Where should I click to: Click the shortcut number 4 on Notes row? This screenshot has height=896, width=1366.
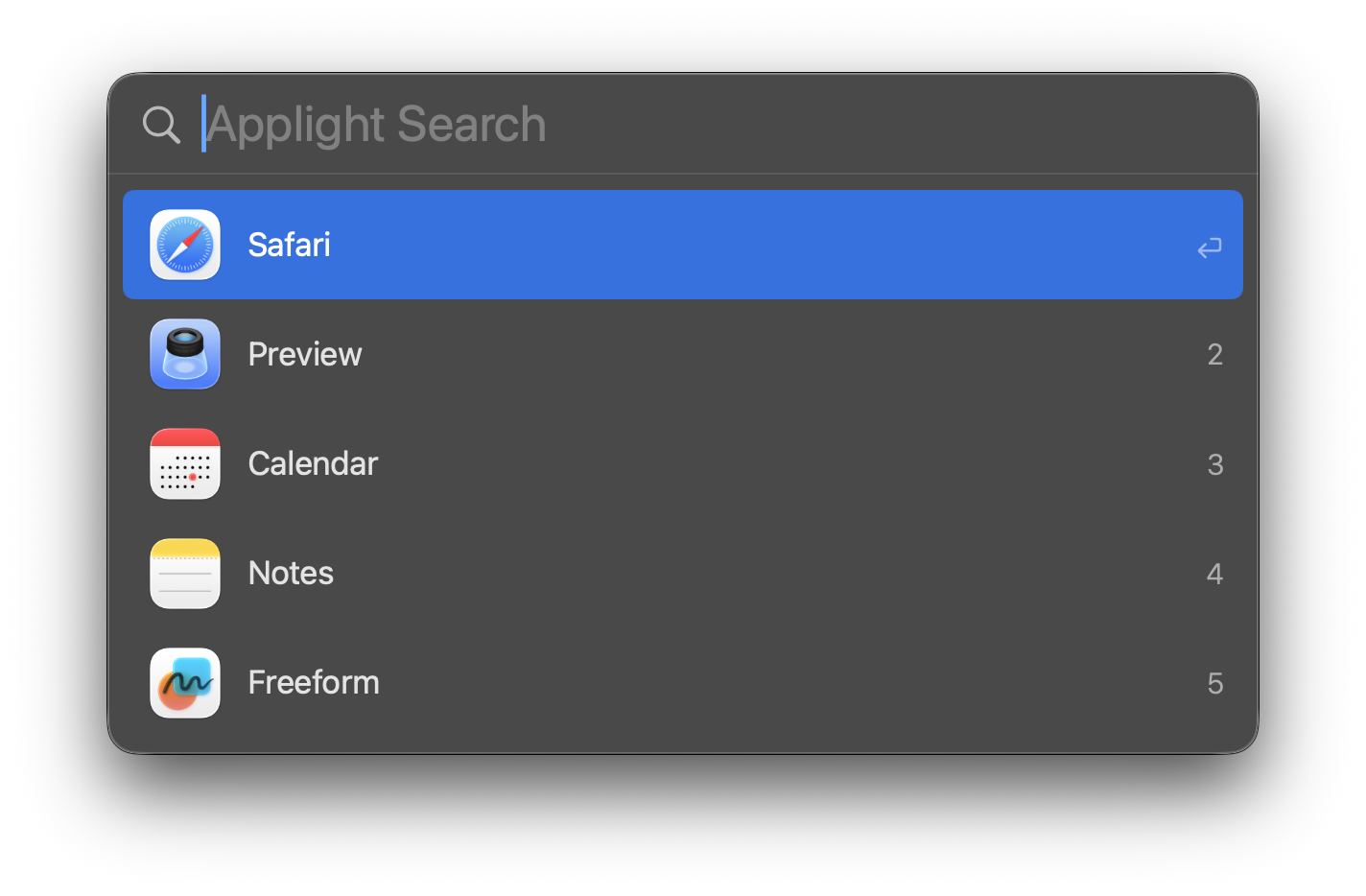tap(1214, 573)
